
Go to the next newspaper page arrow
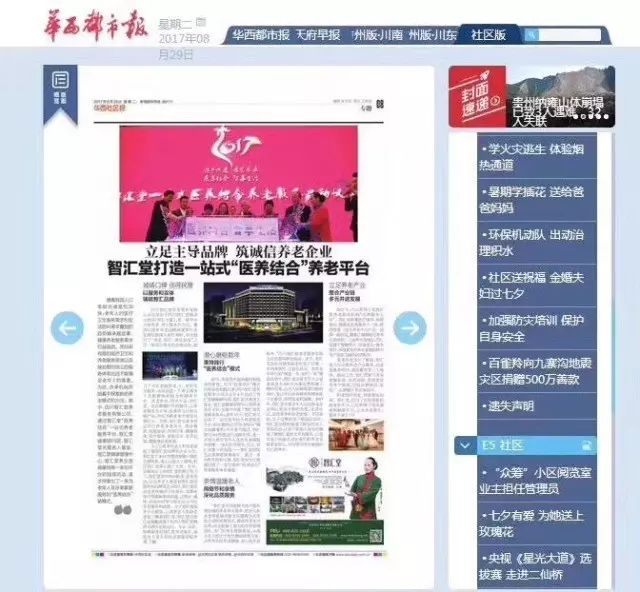coord(410,327)
